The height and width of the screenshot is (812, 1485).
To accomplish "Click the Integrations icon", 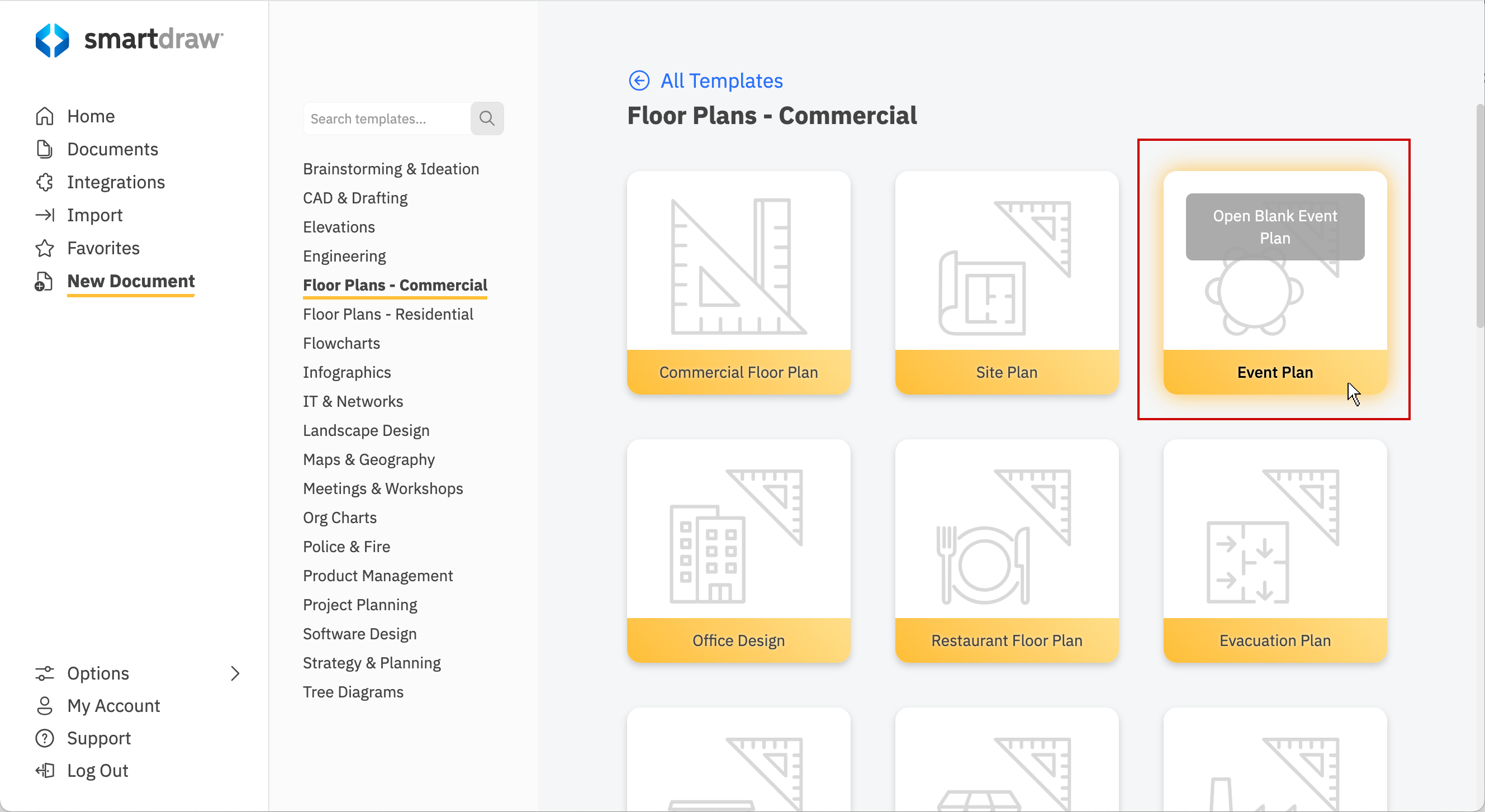I will [45, 182].
